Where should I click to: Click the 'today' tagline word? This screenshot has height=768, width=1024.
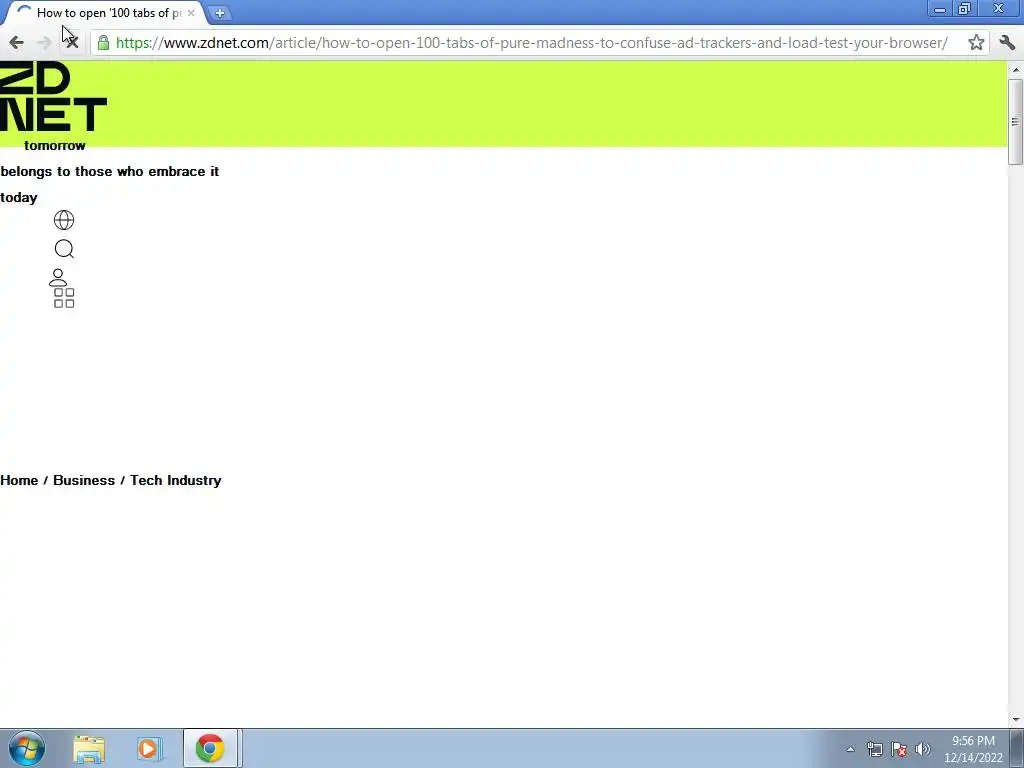point(19,198)
